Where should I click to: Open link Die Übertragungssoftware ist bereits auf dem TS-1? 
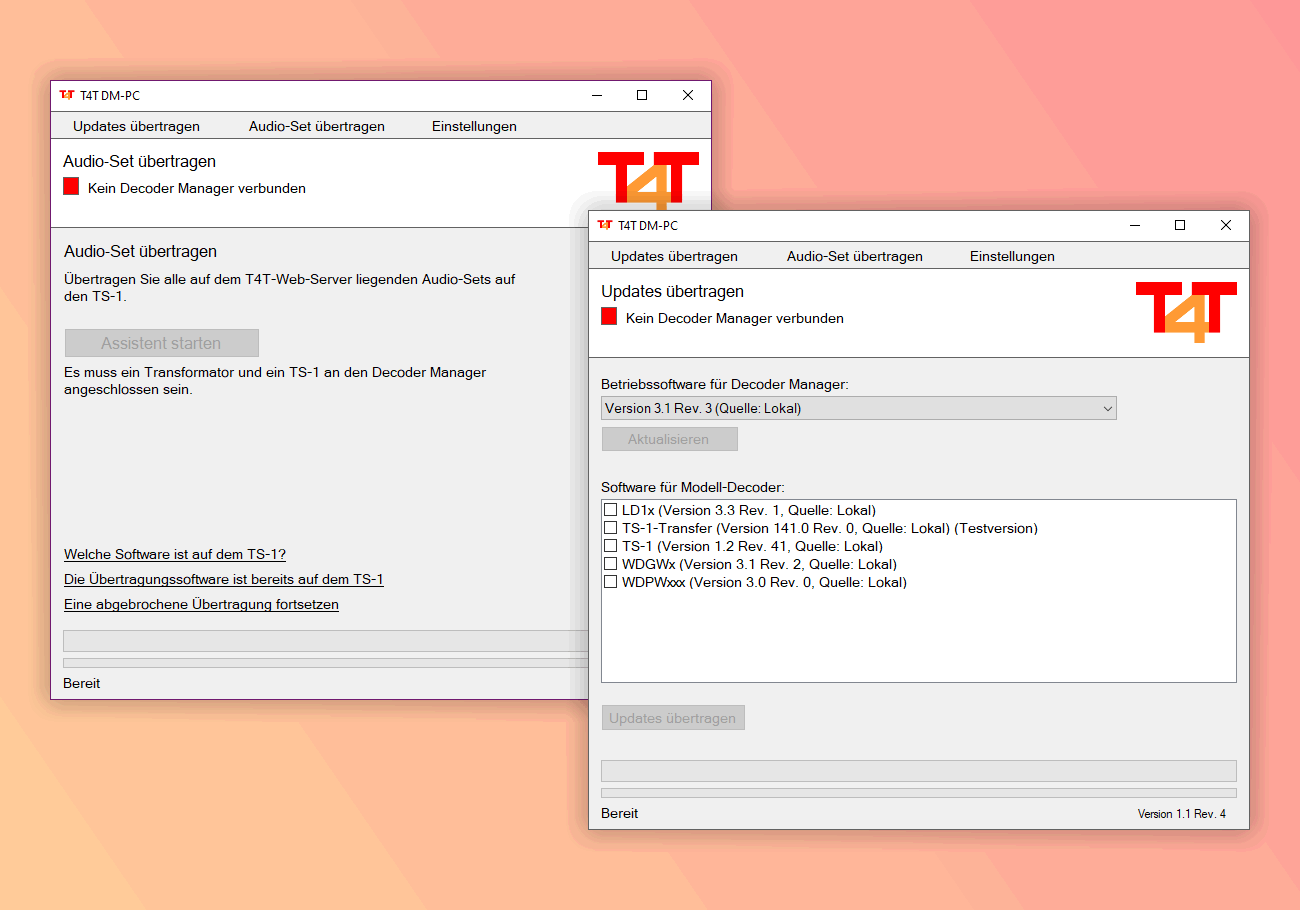click(224, 579)
